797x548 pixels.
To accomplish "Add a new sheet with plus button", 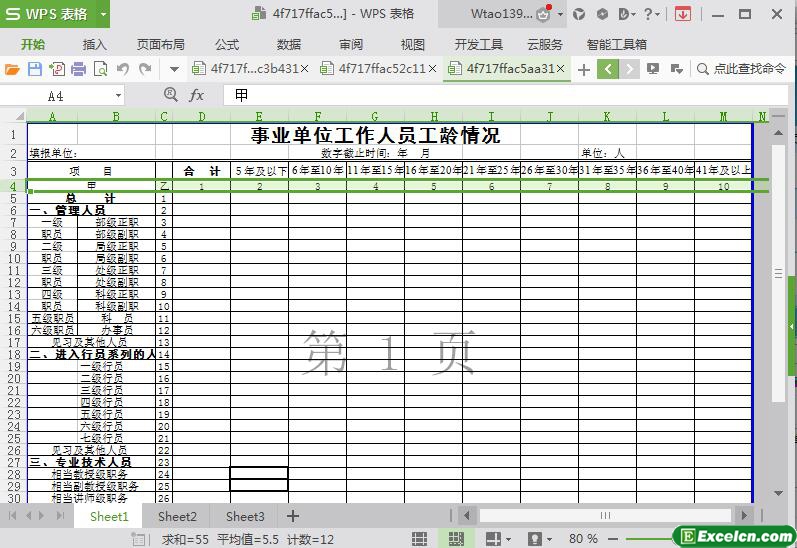I will [x=293, y=516].
